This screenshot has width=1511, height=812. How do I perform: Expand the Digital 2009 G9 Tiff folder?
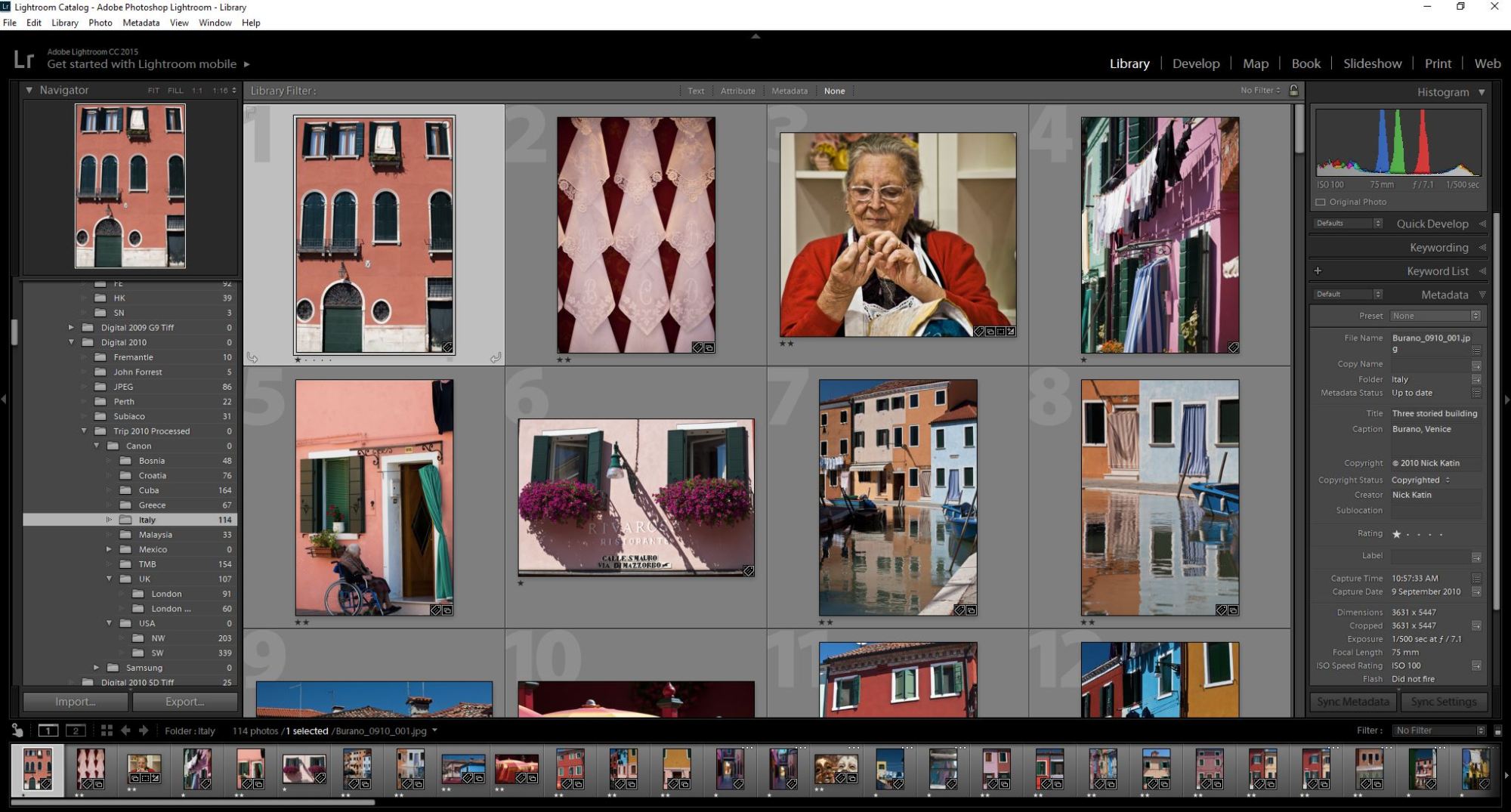[x=70, y=327]
